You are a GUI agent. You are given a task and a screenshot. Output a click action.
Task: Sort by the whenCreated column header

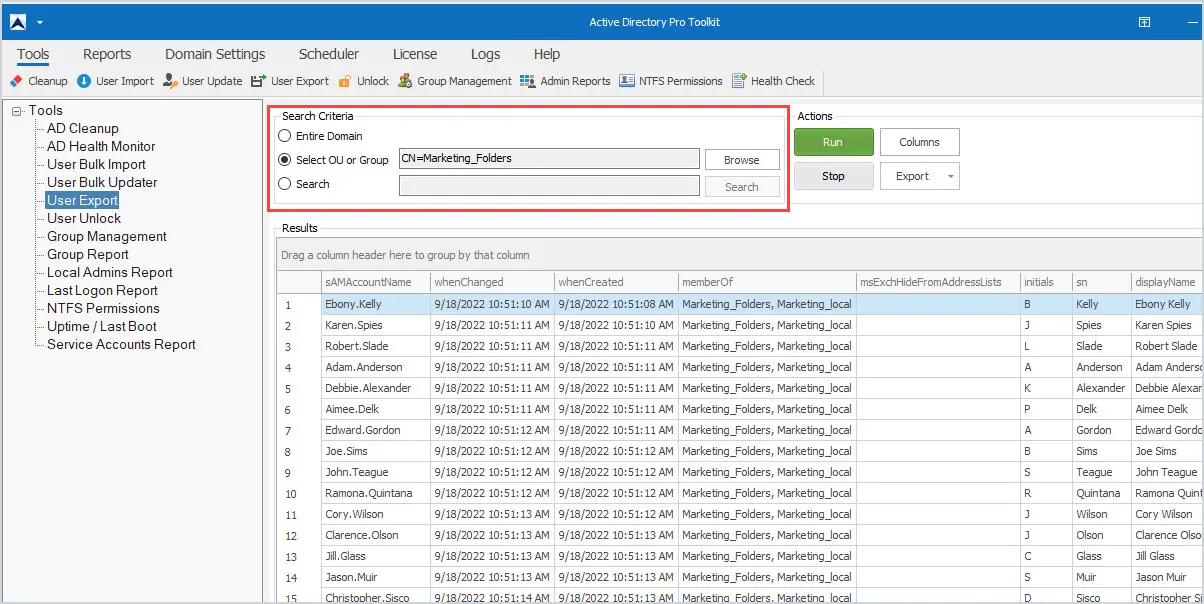[x=617, y=282]
